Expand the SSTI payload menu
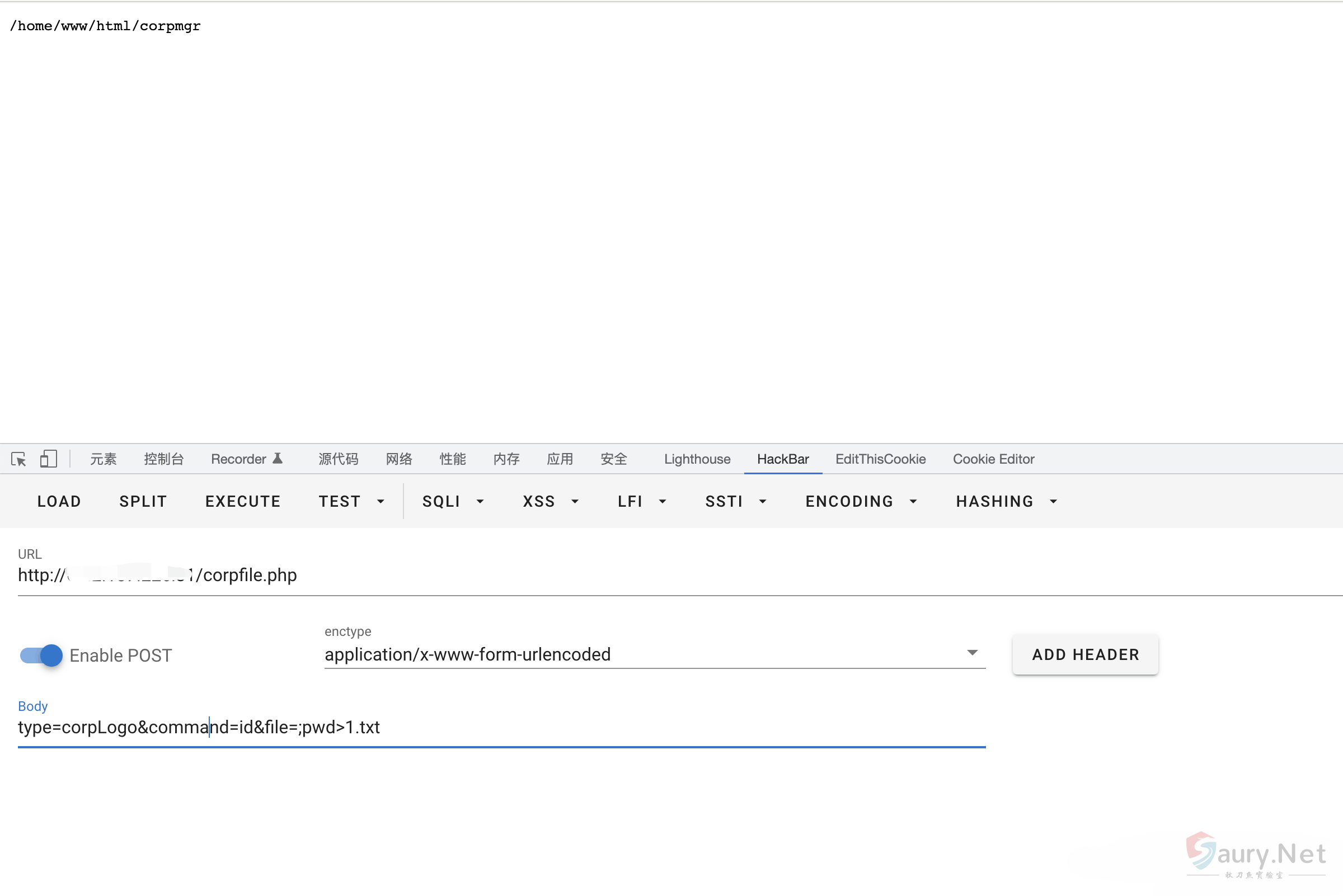1343x896 pixels. pos(735,501)
